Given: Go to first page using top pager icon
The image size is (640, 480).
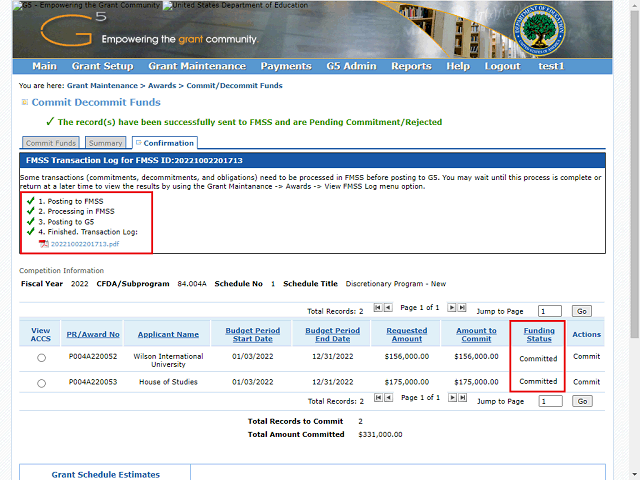Looking at the screenshot, I should click(x=377, y=308).
